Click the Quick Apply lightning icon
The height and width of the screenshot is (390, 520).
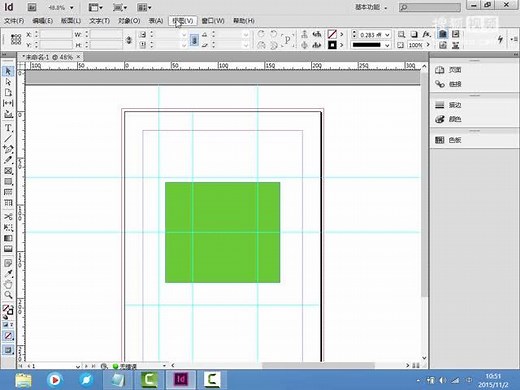[500, 39]
